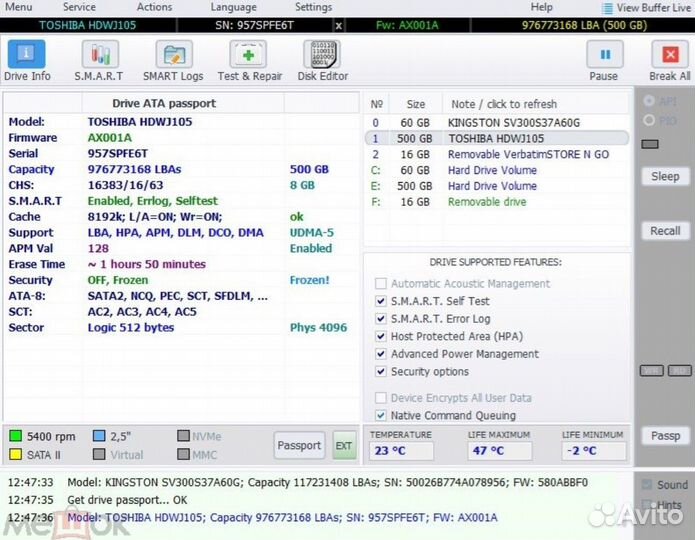The image size is (695, 540).
Task: Click the blue 2,5" form-factor indicator
Action: click(x=99, y=436)
